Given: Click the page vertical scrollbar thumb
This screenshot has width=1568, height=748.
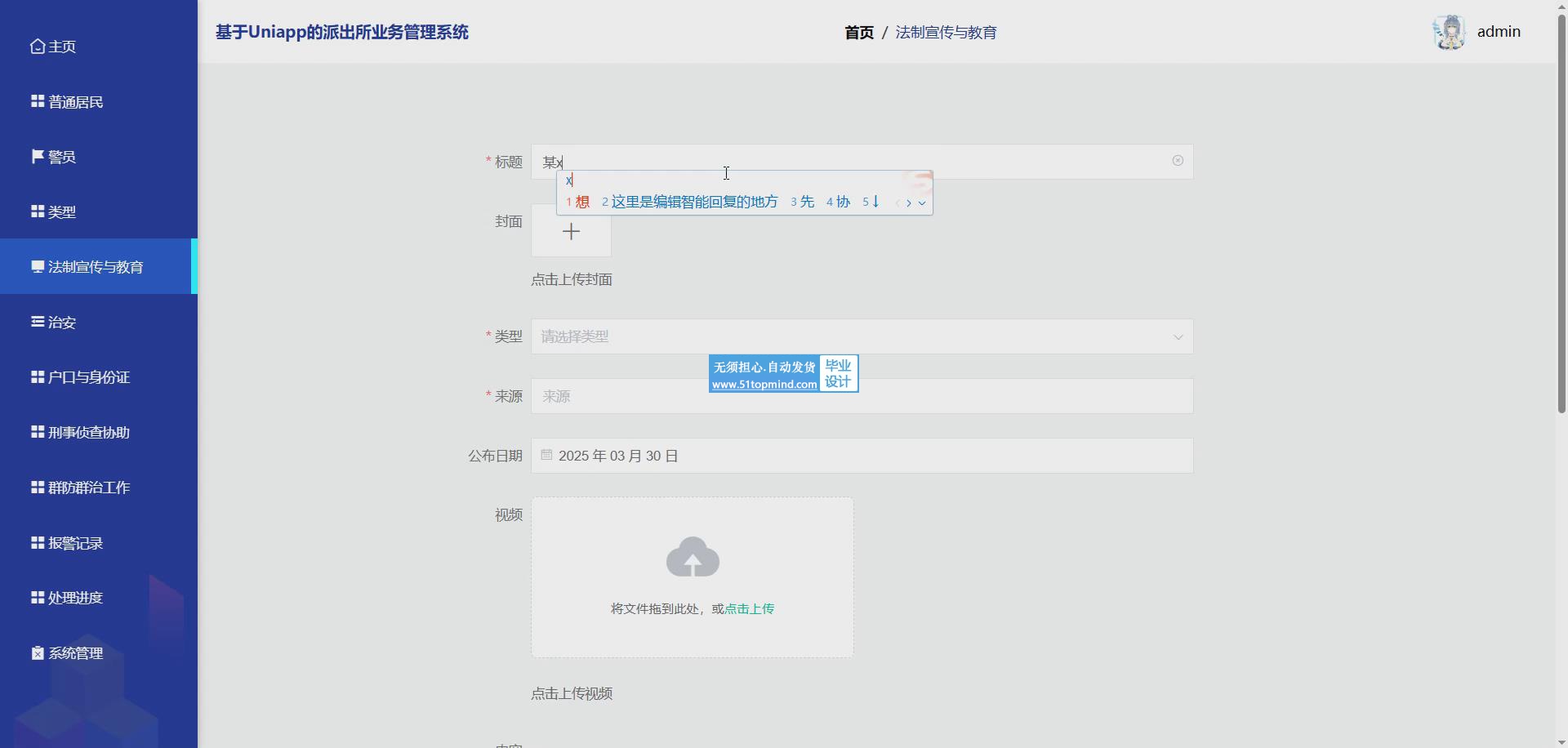Looking at the screenshot, I should pyautogui.click(x=1561, y=212).
